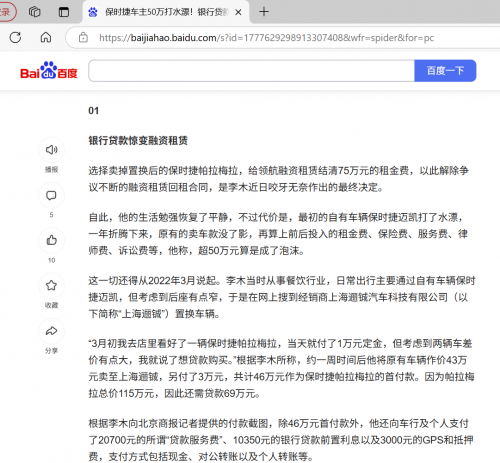The width and height of the screenshot is (500, 463).
Task: Click paragraph starting 根据李木向北京商报记者
Action: tap(281, 440)
